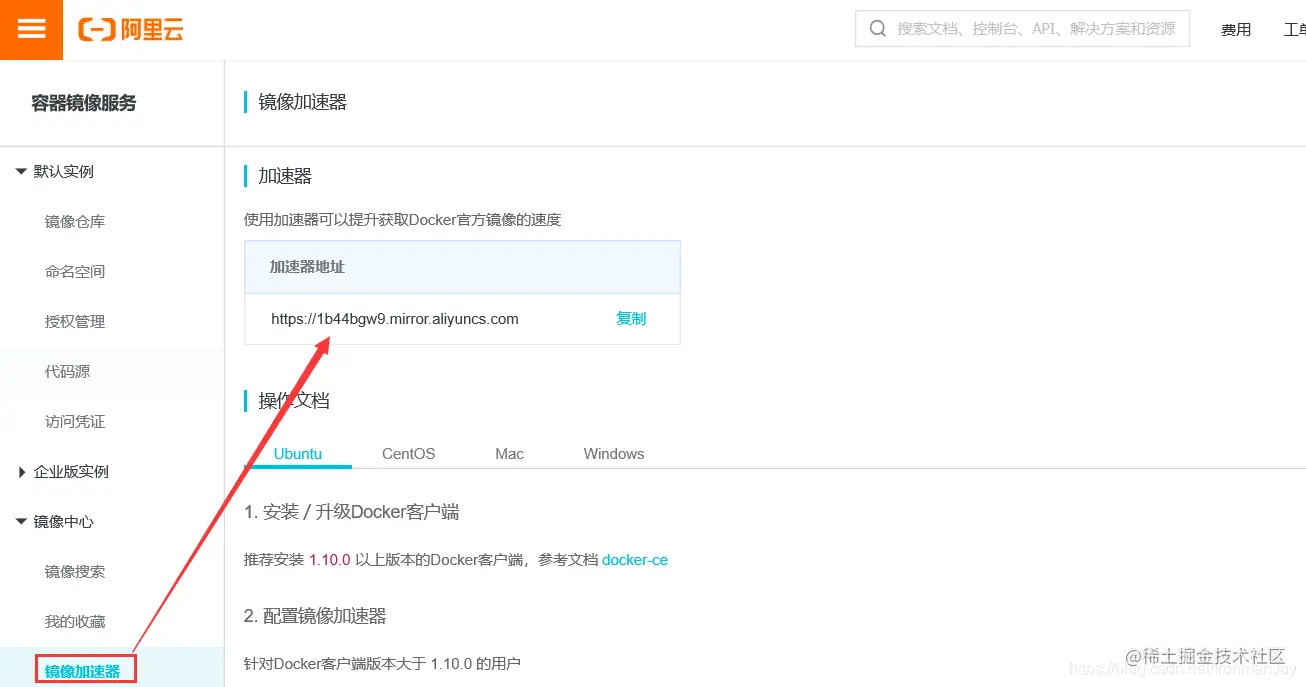Image resolution: width=1306 pixels, height=687 pixels.
Task: Open the 命名空间 sidebar item
Action: click(x=74, y=271)
